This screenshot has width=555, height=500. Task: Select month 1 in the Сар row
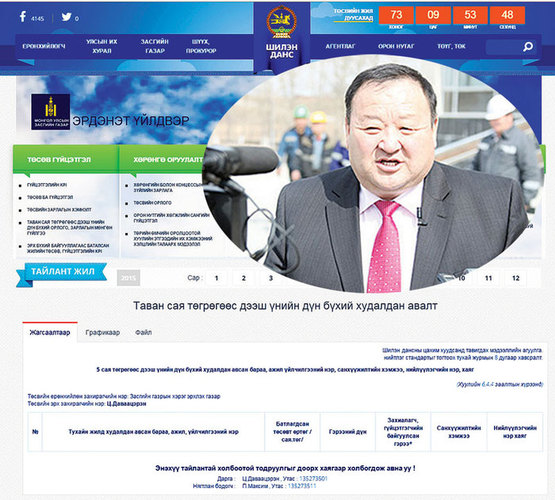pyautogui.click(x=217, y=278)
